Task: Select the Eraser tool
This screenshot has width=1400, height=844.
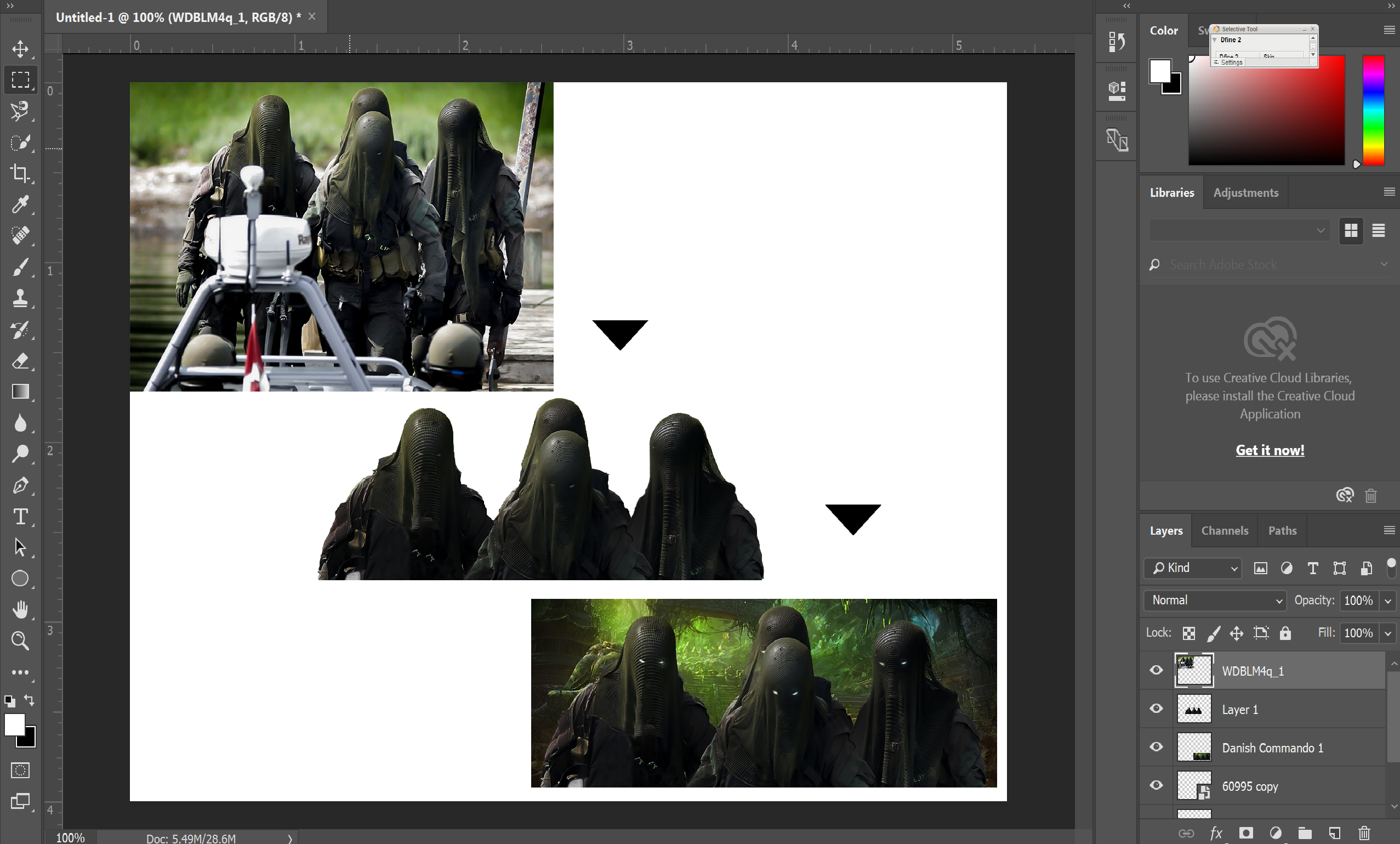Action: [20, 361]
